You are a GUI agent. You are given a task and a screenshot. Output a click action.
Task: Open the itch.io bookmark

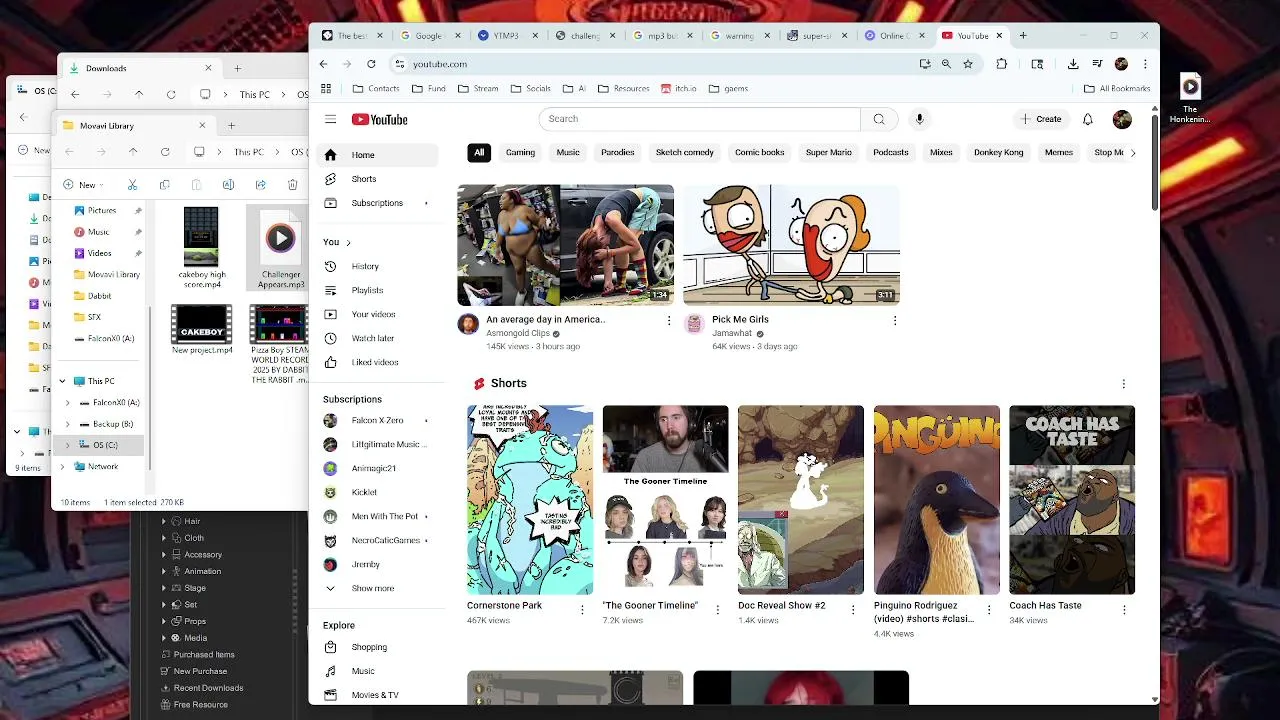point(679,88)
